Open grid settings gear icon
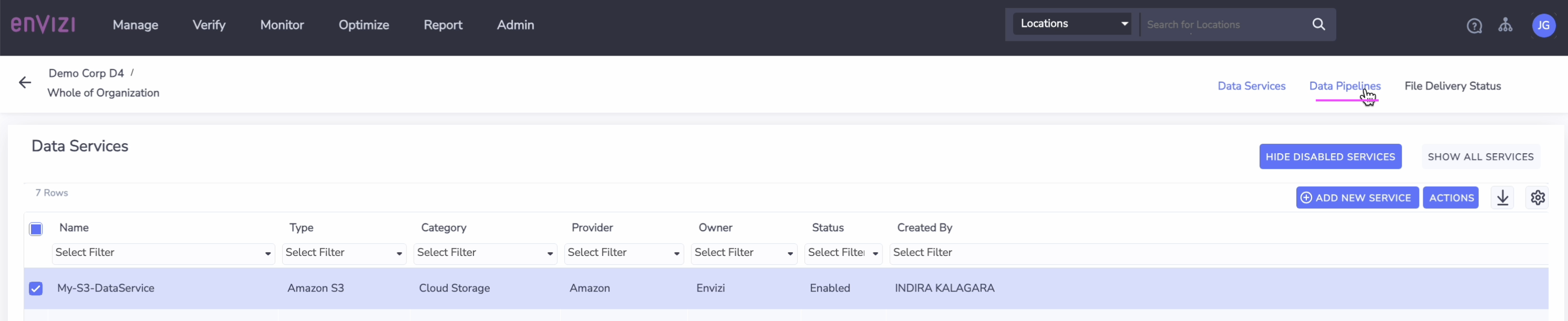 [1538, 198]
